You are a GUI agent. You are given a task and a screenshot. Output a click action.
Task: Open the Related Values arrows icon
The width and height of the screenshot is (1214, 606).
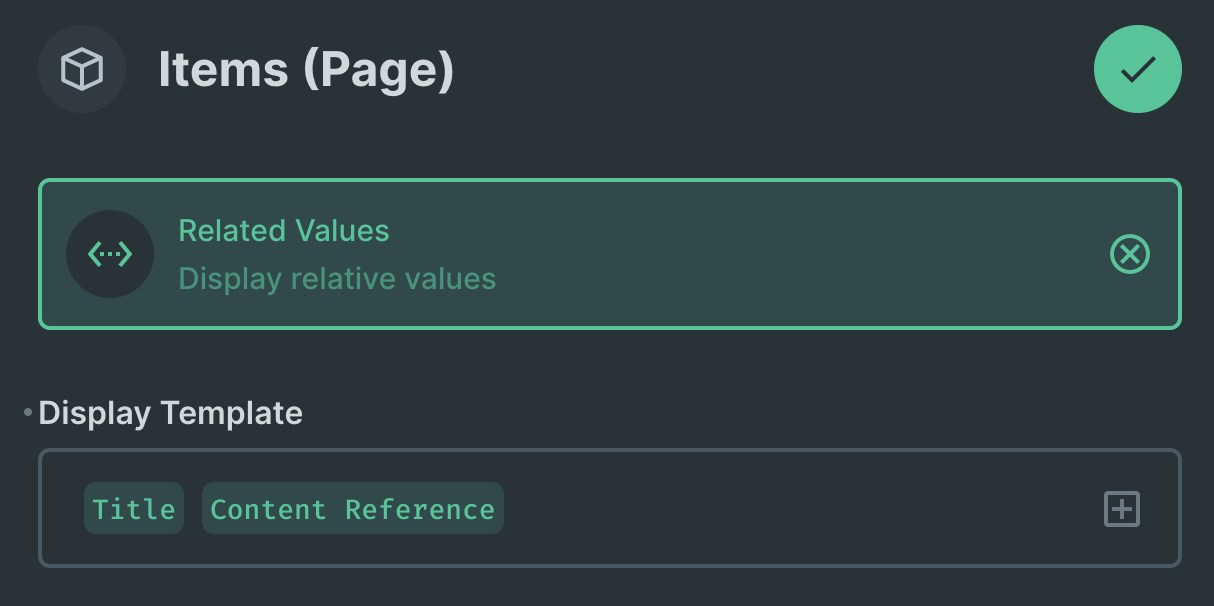click(x=110, y=254)
